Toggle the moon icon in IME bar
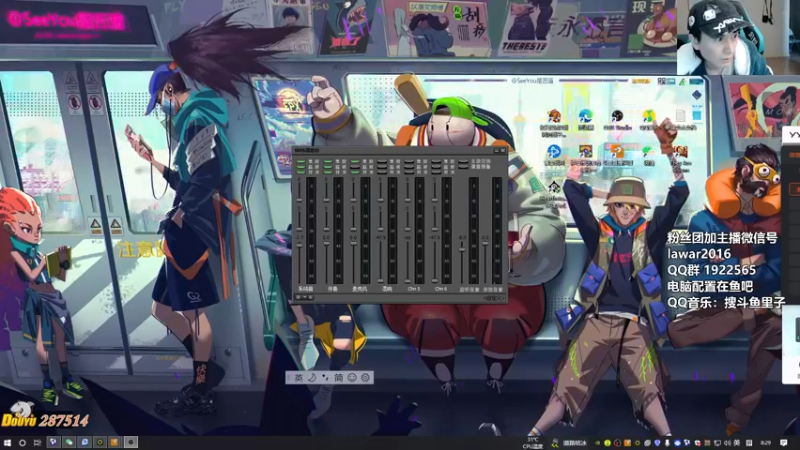This screenshot has height=450, width=800. pos(312,378)
